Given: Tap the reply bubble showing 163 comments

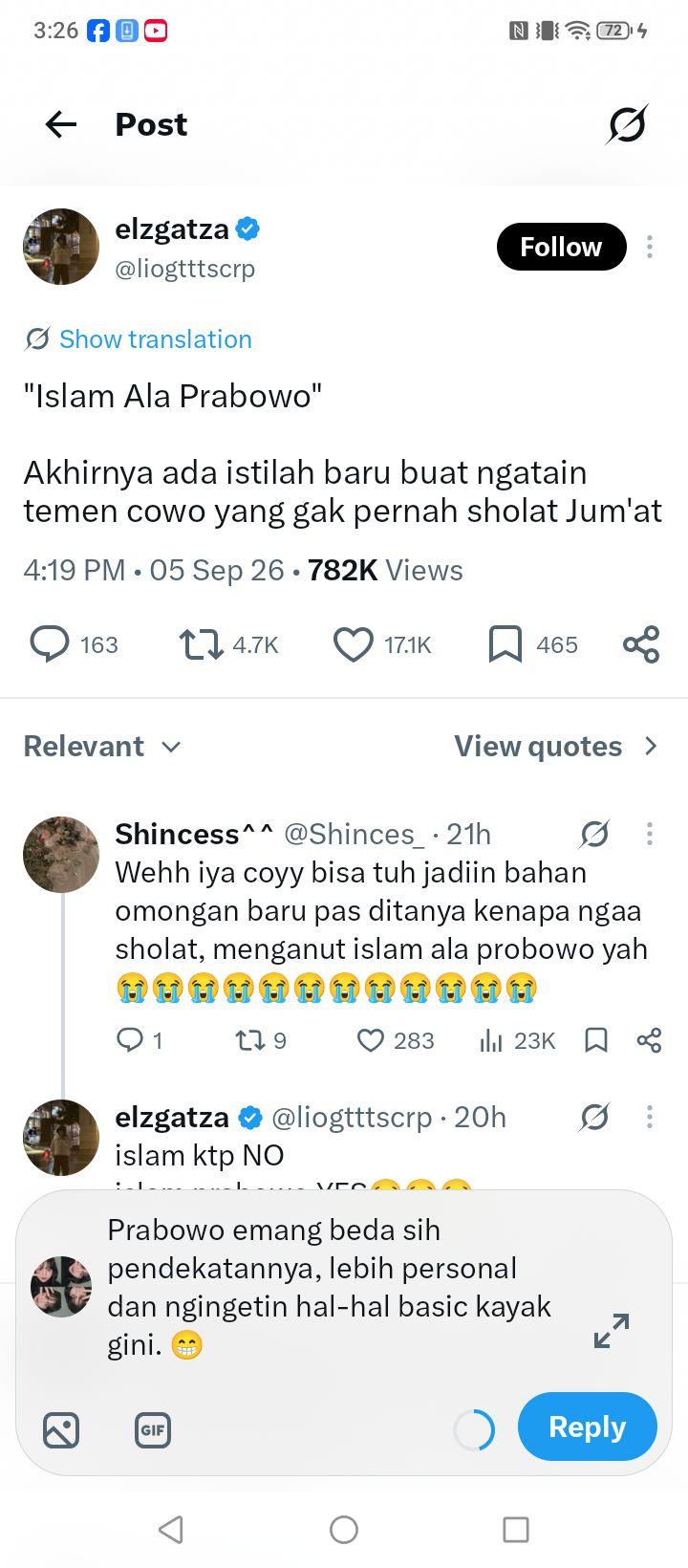Looking at the screenshot, I should coord(50,644).
